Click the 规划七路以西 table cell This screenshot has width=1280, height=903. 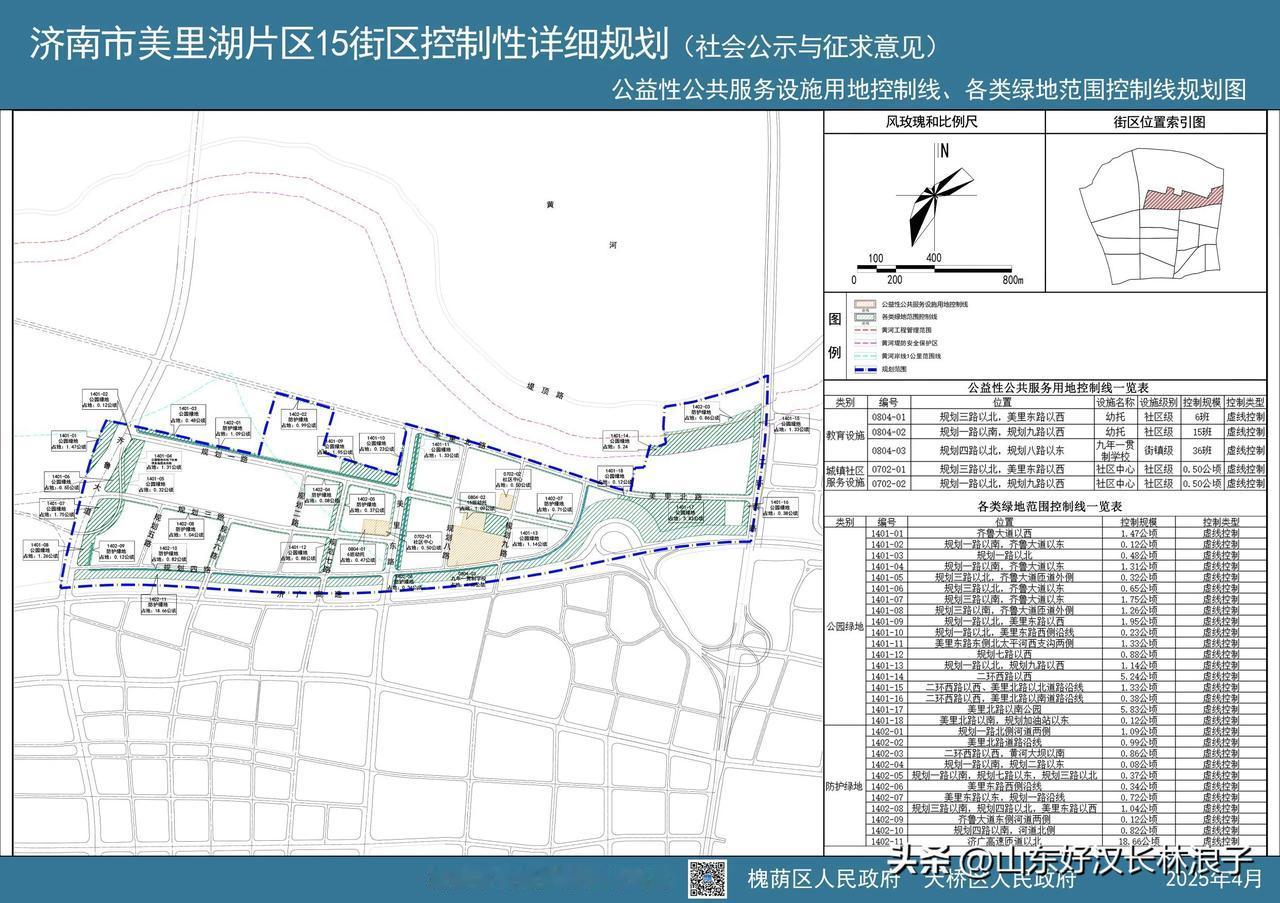(x=1003, y=654)
